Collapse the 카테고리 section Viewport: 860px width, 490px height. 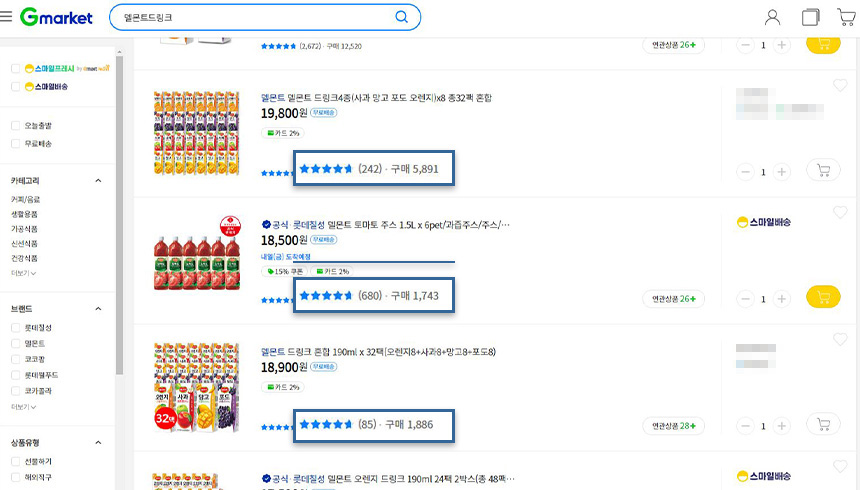coord(98,181)
